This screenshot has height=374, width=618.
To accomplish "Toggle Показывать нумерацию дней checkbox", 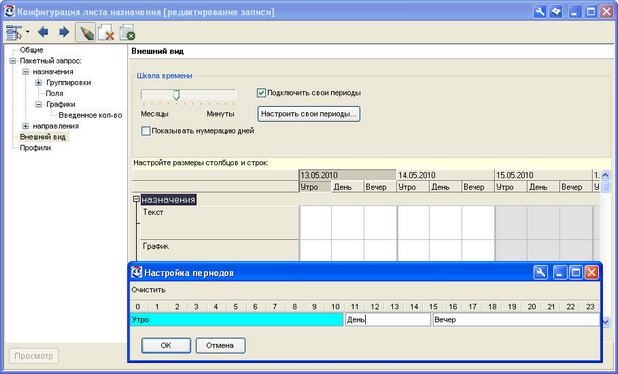I will pos(146,131).
